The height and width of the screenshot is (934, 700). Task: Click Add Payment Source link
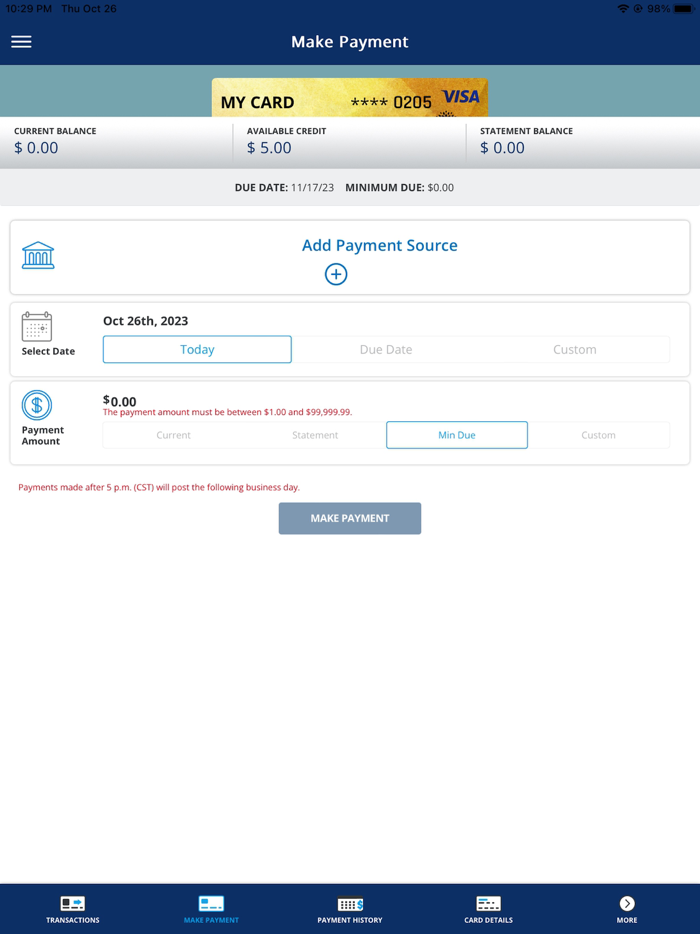tap(379, 245)
